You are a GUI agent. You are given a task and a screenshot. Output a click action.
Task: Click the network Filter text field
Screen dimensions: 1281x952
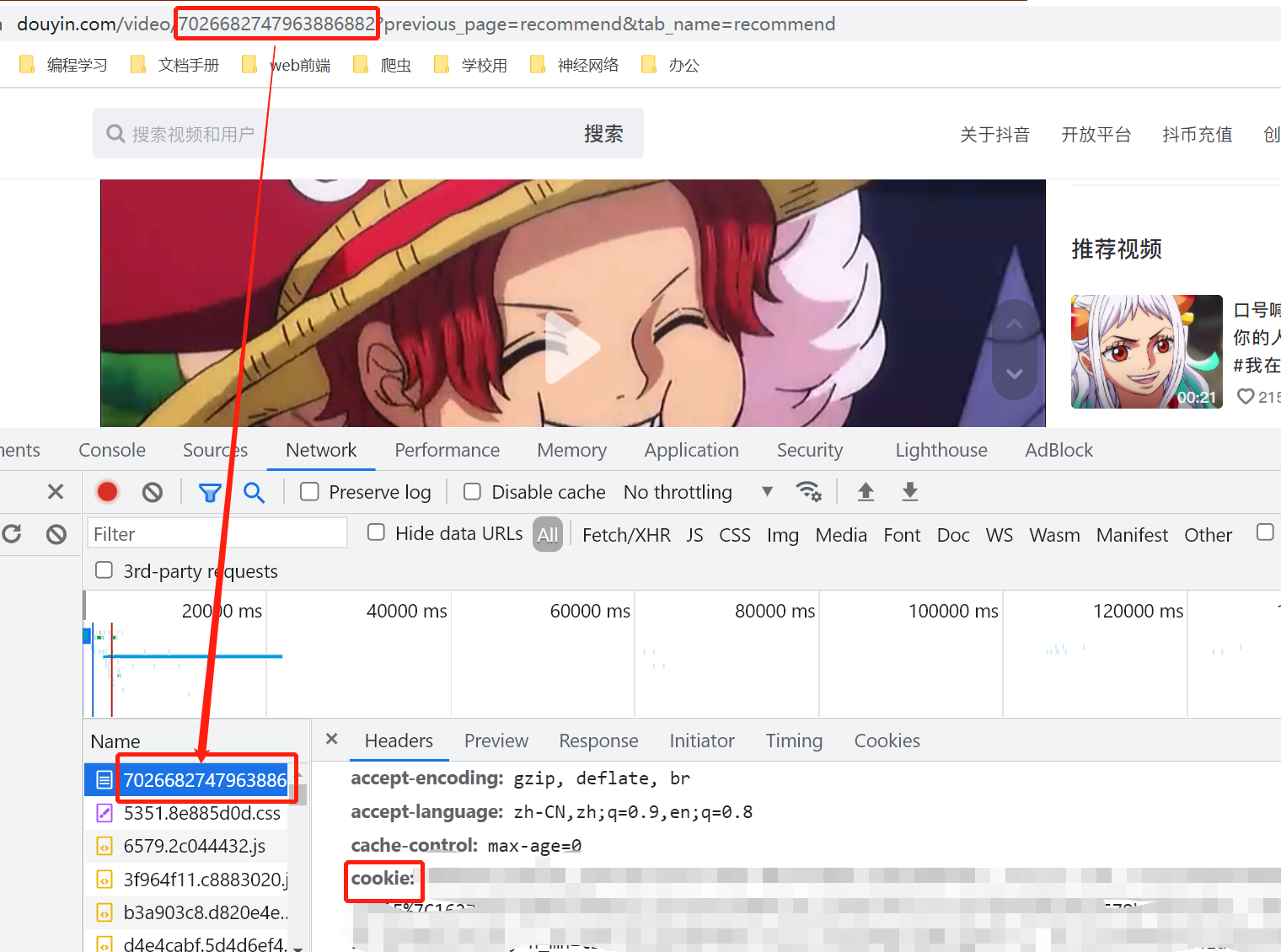point(217,534)
